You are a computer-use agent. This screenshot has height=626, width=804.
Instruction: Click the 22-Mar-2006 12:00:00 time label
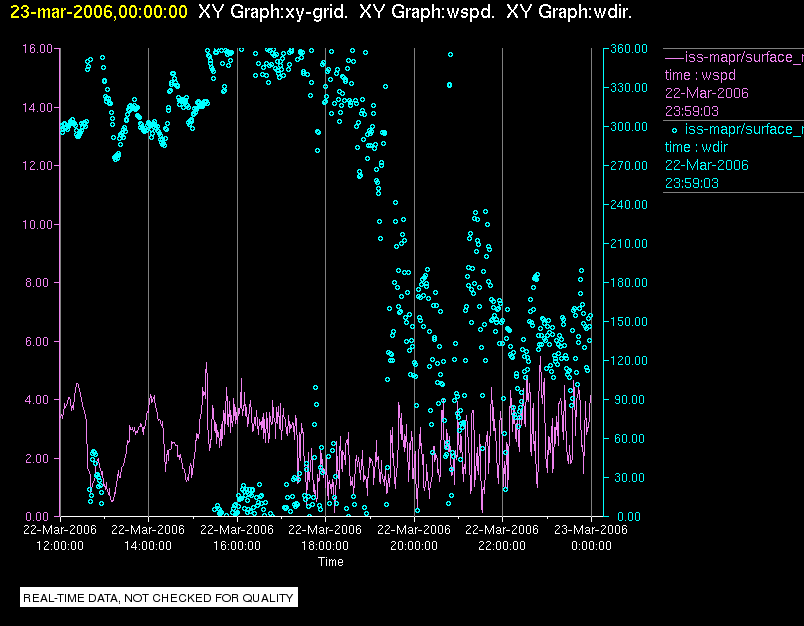(60, 537)
